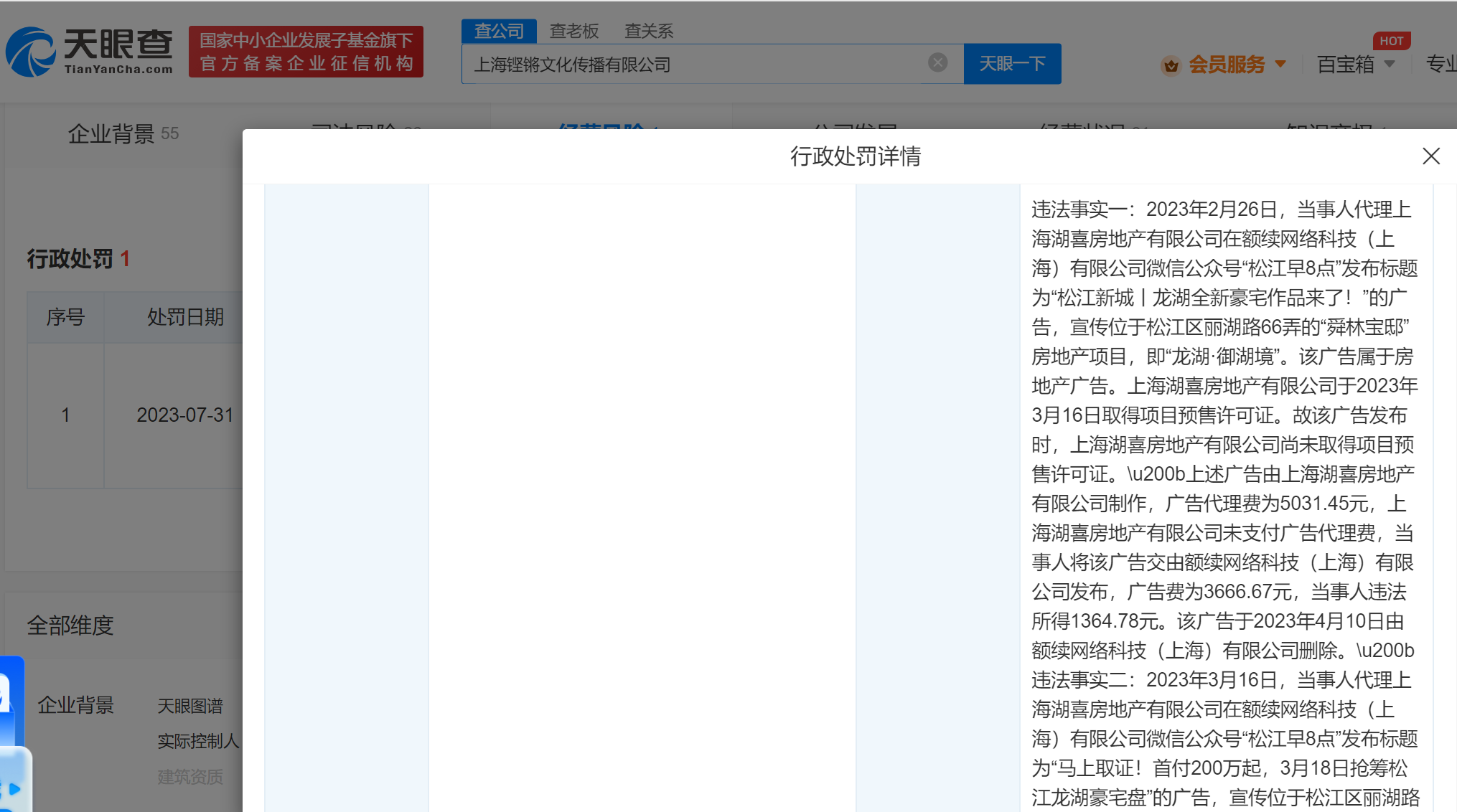Click the 天眼图谱 link
This screenshot has width=1457, height=812.
[x=190, y=706]
